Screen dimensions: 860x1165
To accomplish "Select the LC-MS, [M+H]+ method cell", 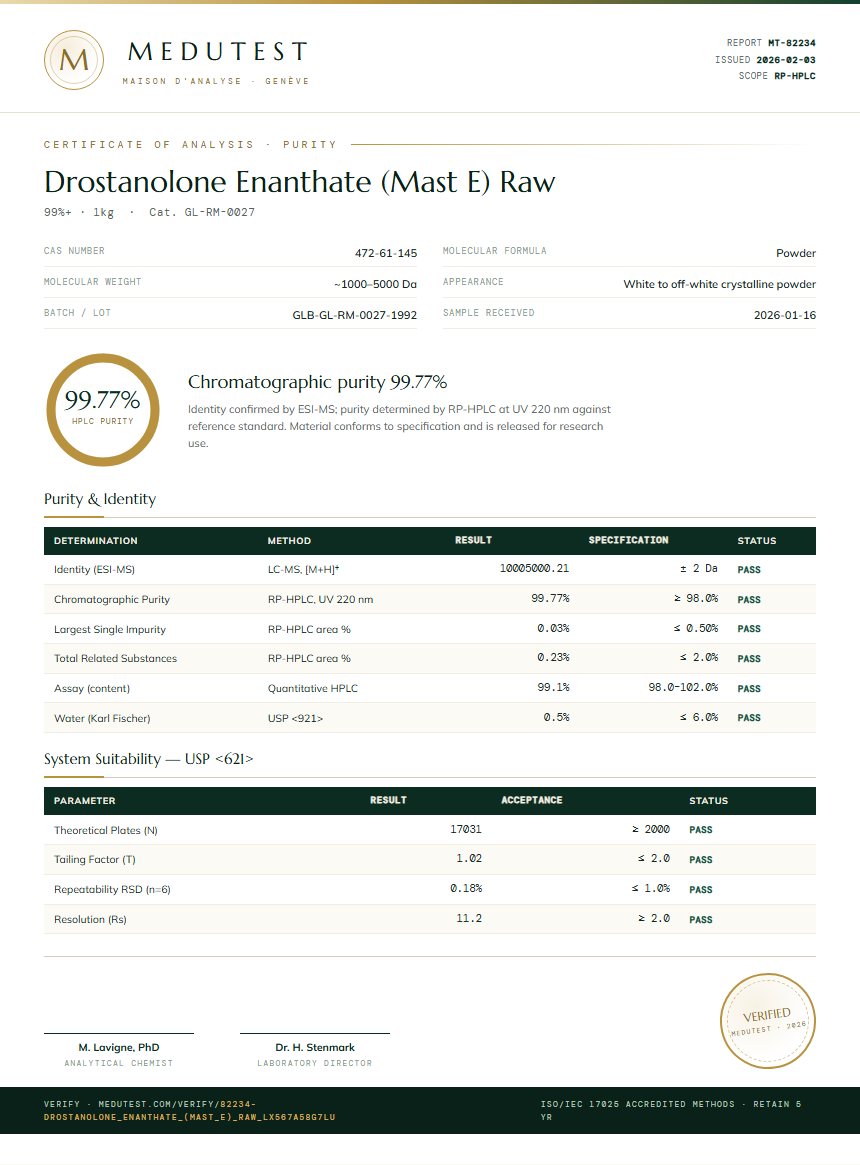I will 303,570.
